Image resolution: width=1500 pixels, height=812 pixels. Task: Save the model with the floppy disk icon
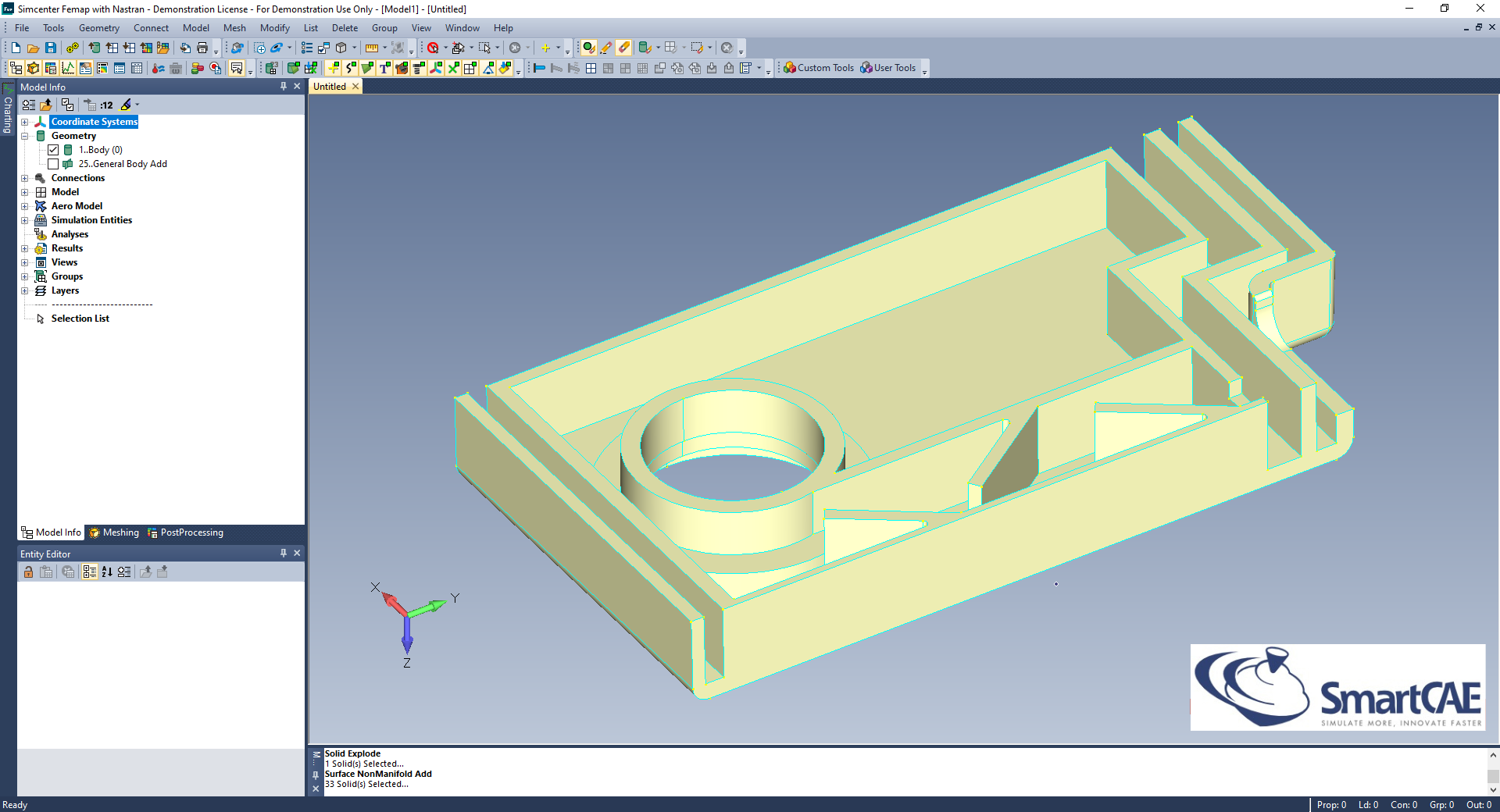click(x=51, y=48)
